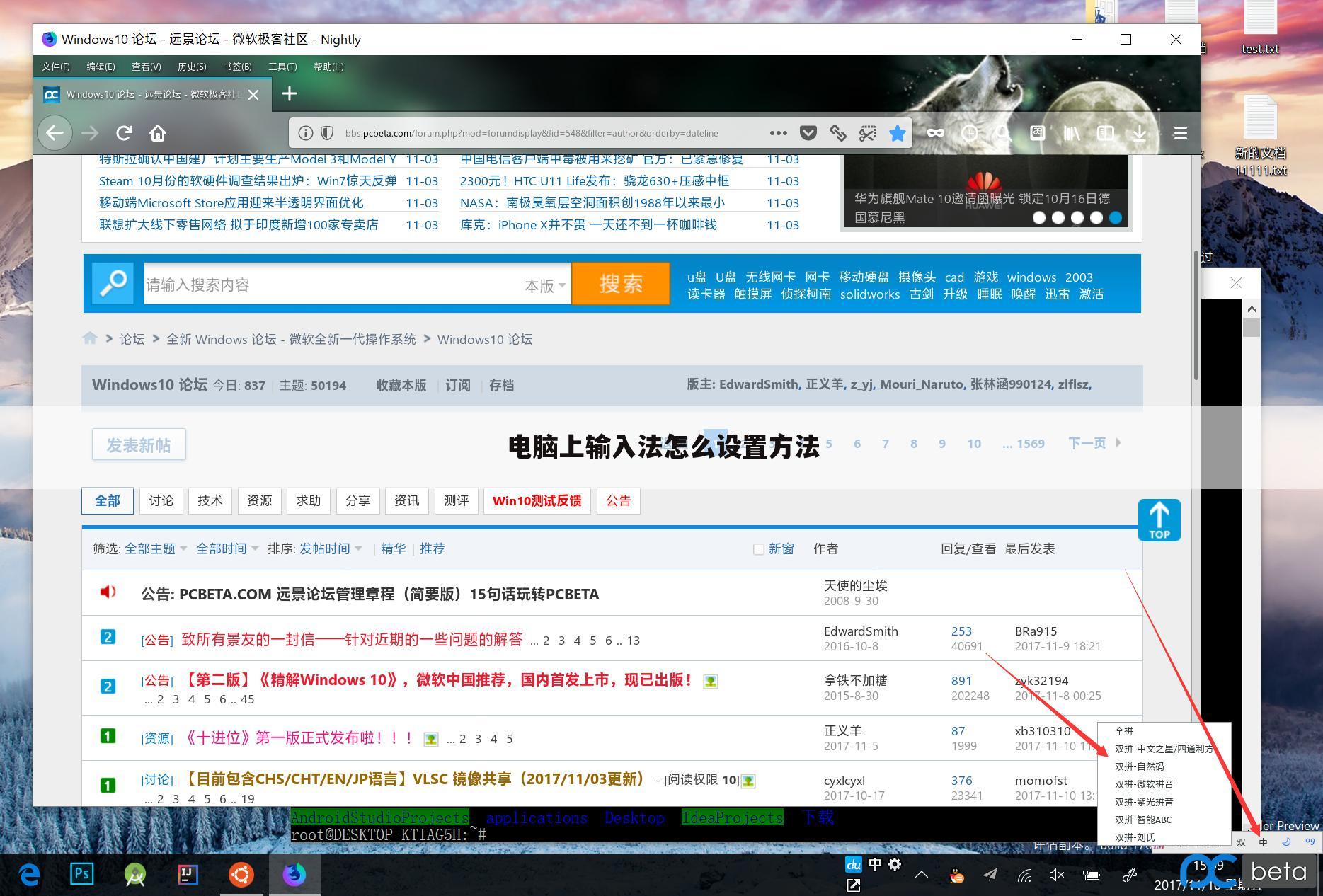The height and width of the screenshot is (896, 1323).
Task: Show sidebars using the sidebar icon
Action: coord(1105,133)
